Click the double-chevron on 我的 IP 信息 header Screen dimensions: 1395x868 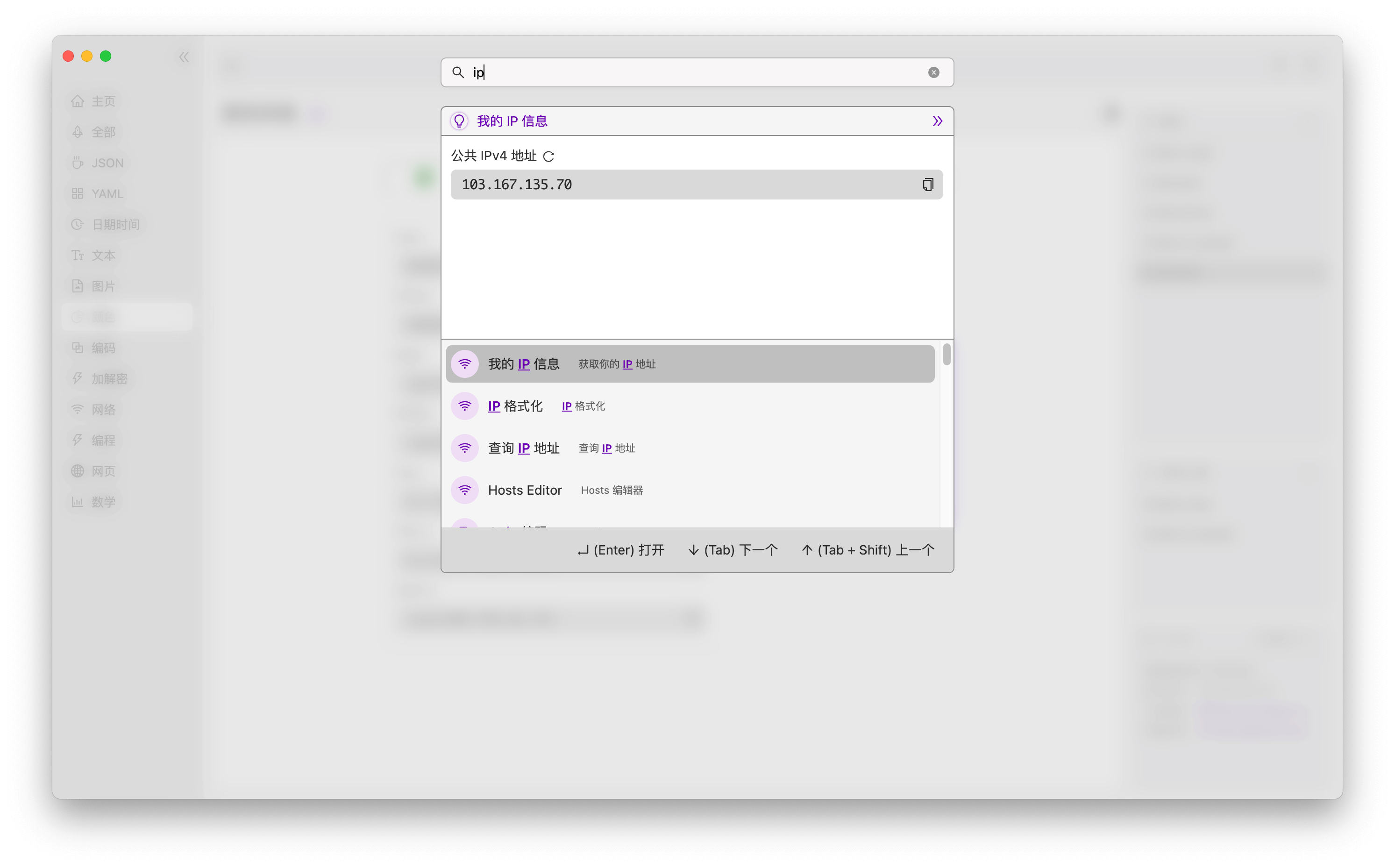(937, 121)
